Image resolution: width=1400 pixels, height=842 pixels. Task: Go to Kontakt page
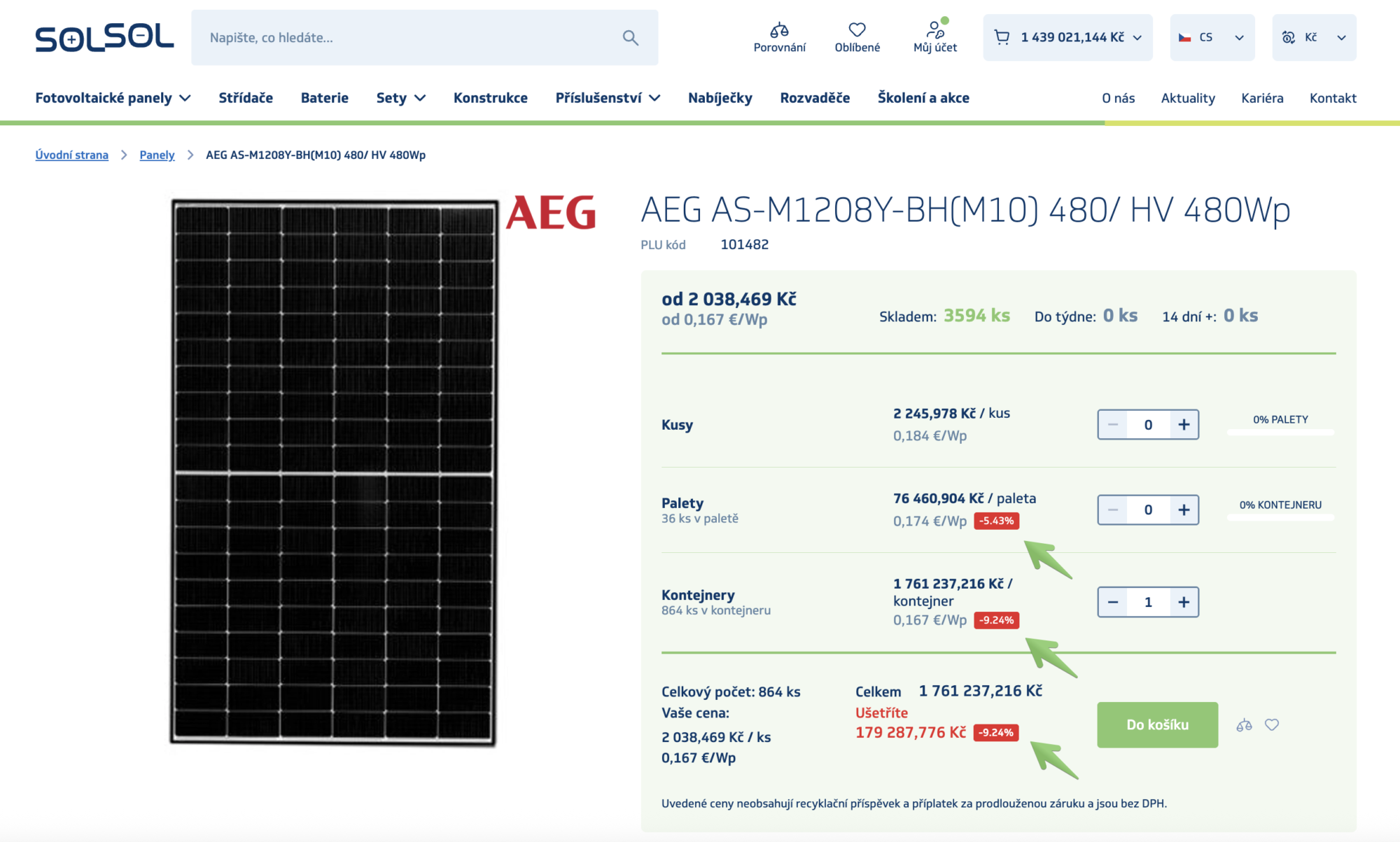pos(1333,98)
